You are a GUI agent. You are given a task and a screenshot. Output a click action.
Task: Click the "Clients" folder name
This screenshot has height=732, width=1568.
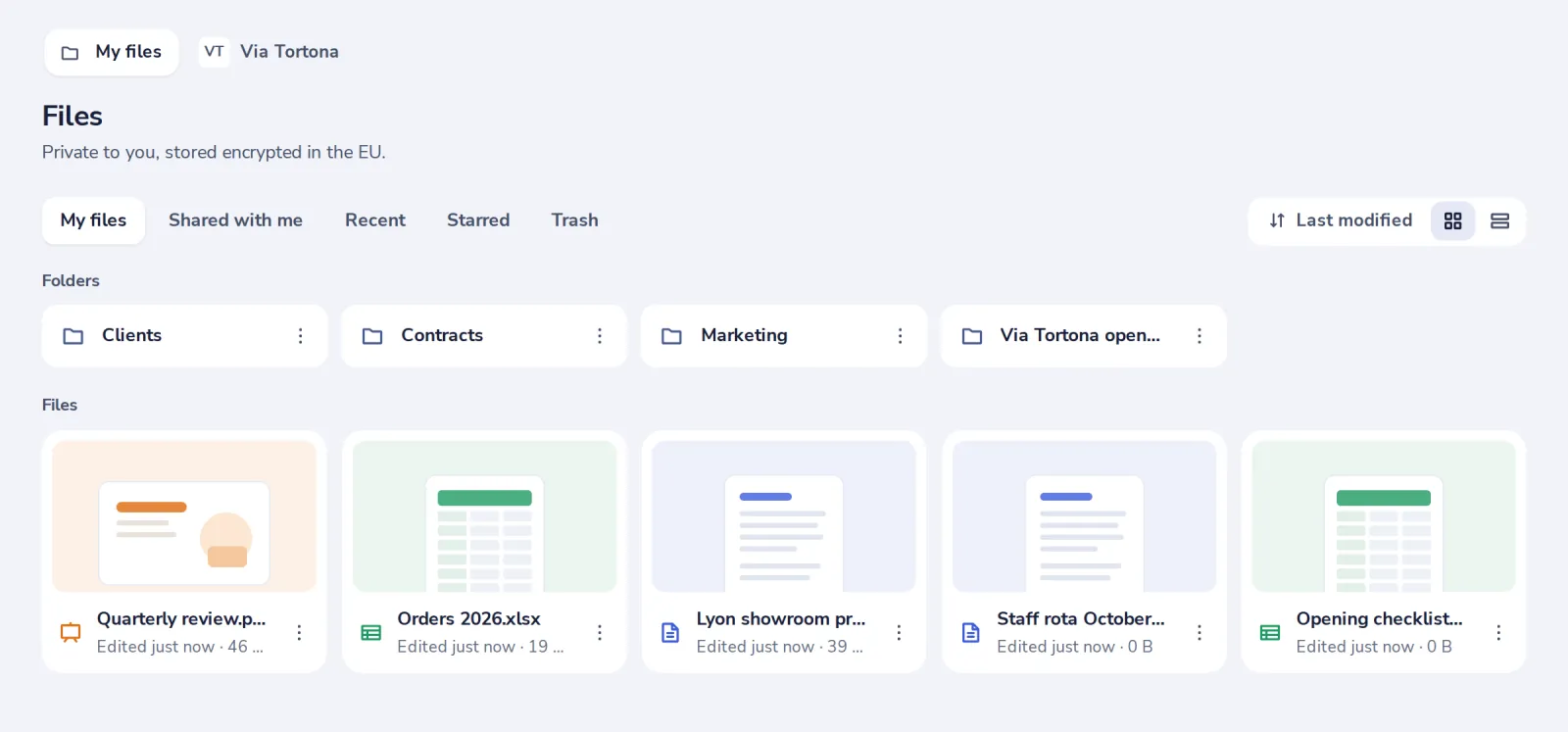tap(131, 335)
